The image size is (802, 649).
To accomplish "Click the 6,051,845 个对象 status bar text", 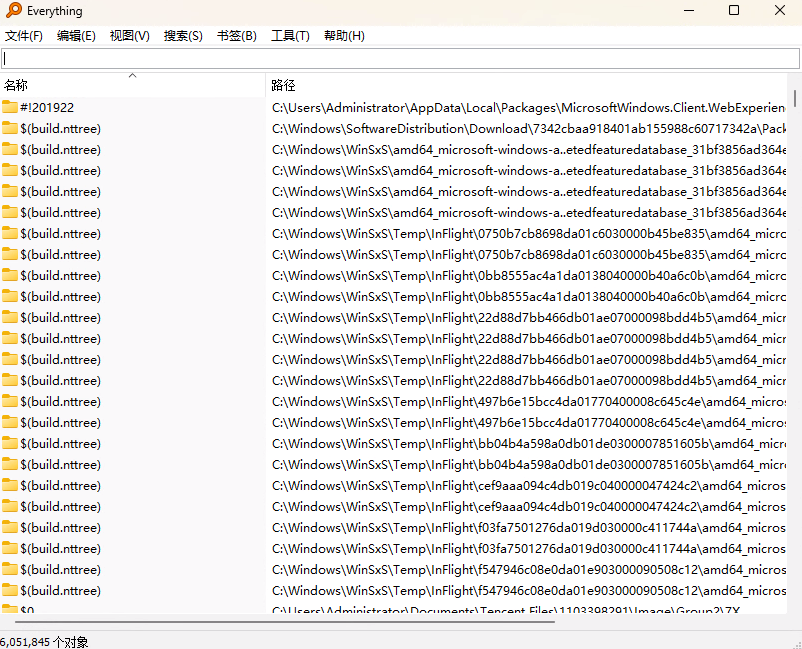I will (x=44, y=642).
